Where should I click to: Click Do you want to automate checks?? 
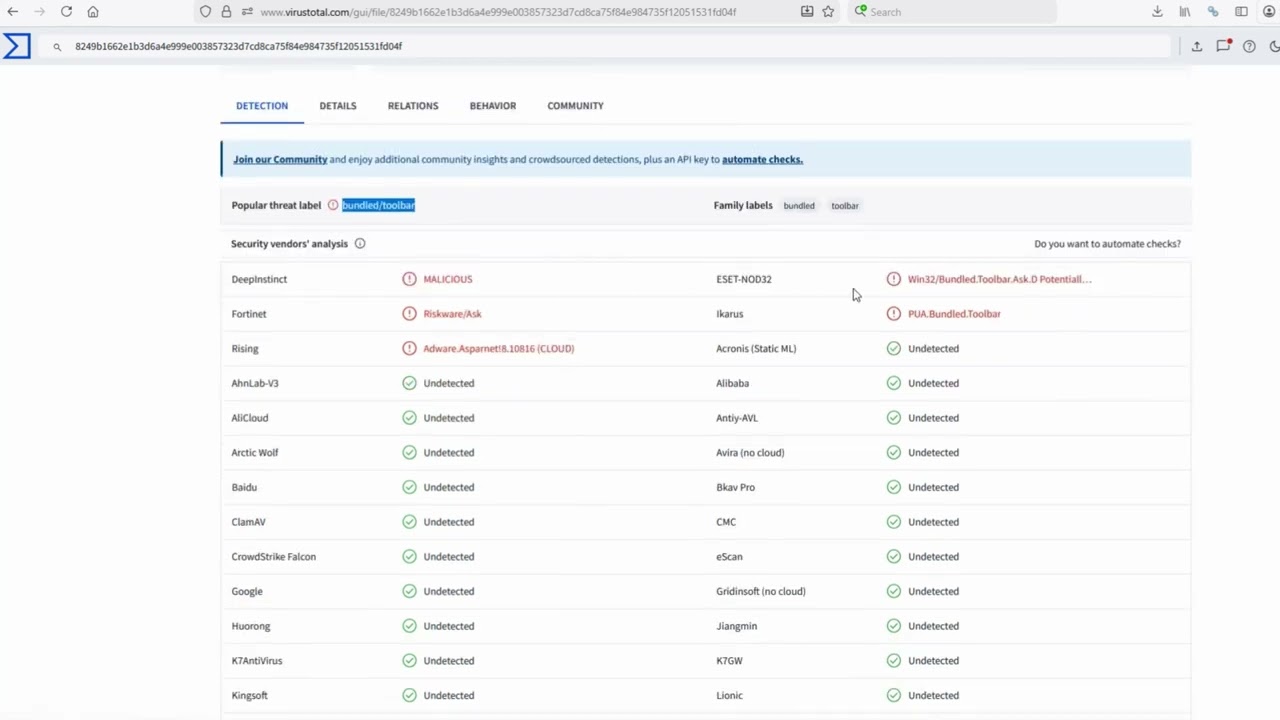pos(1107,244)
